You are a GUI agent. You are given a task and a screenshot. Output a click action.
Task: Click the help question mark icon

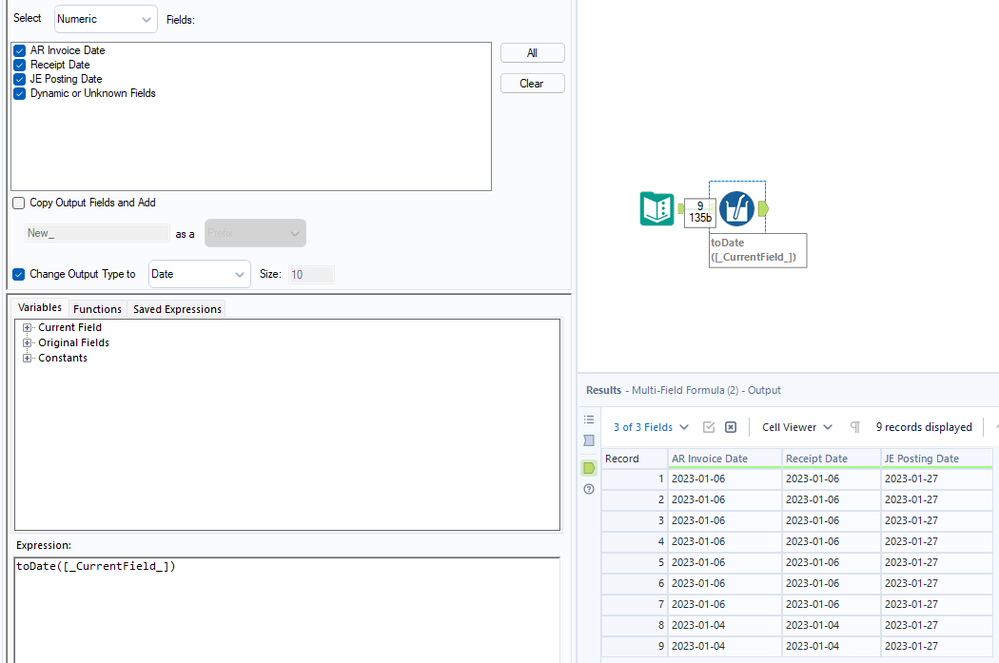[x=589, y=489]
